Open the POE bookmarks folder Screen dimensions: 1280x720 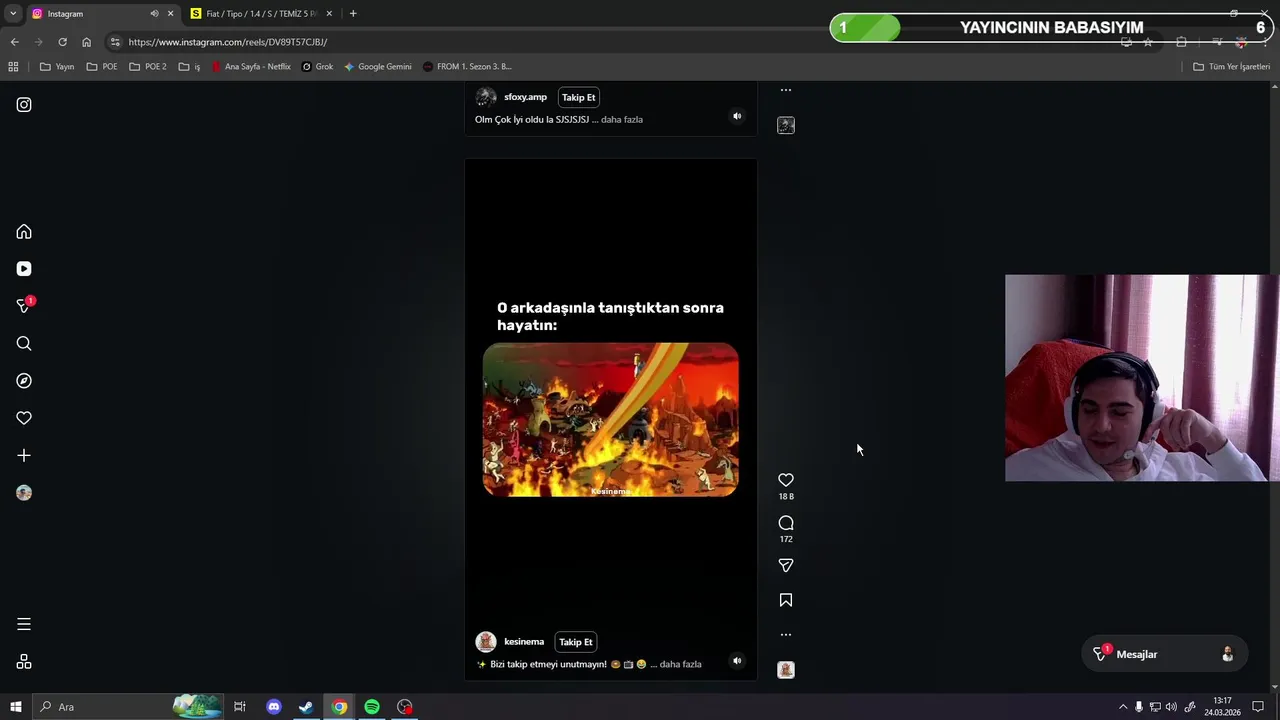pos(102,67)
